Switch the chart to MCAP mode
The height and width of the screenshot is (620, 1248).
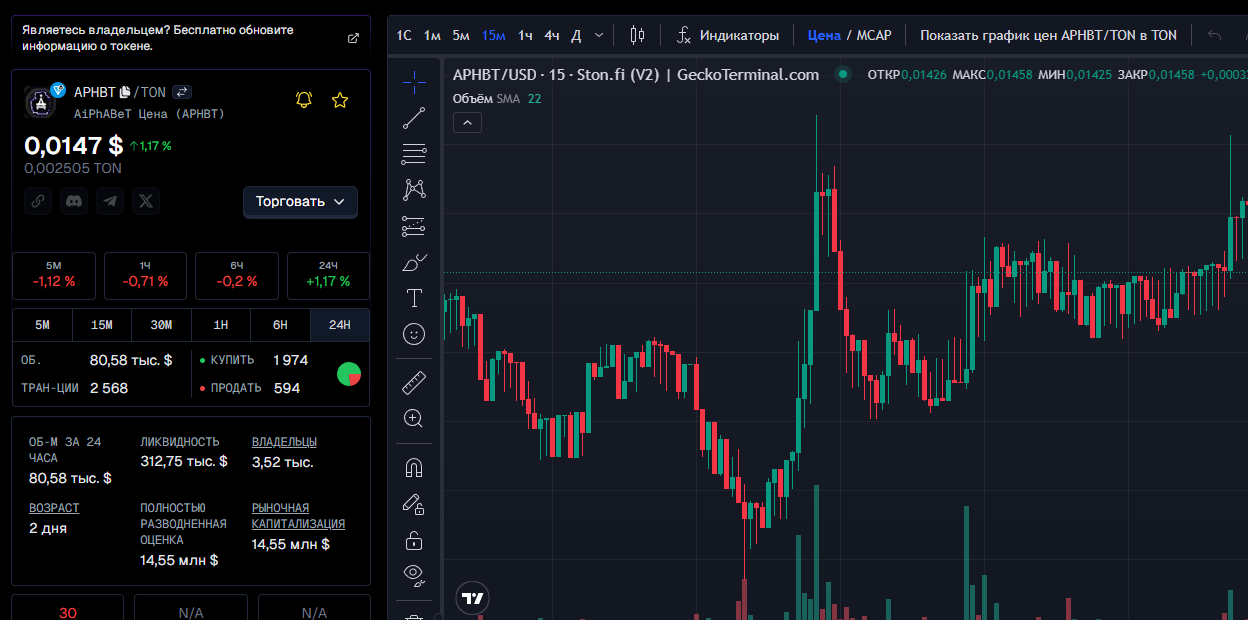pyautogui.click(x=874, y=35)
